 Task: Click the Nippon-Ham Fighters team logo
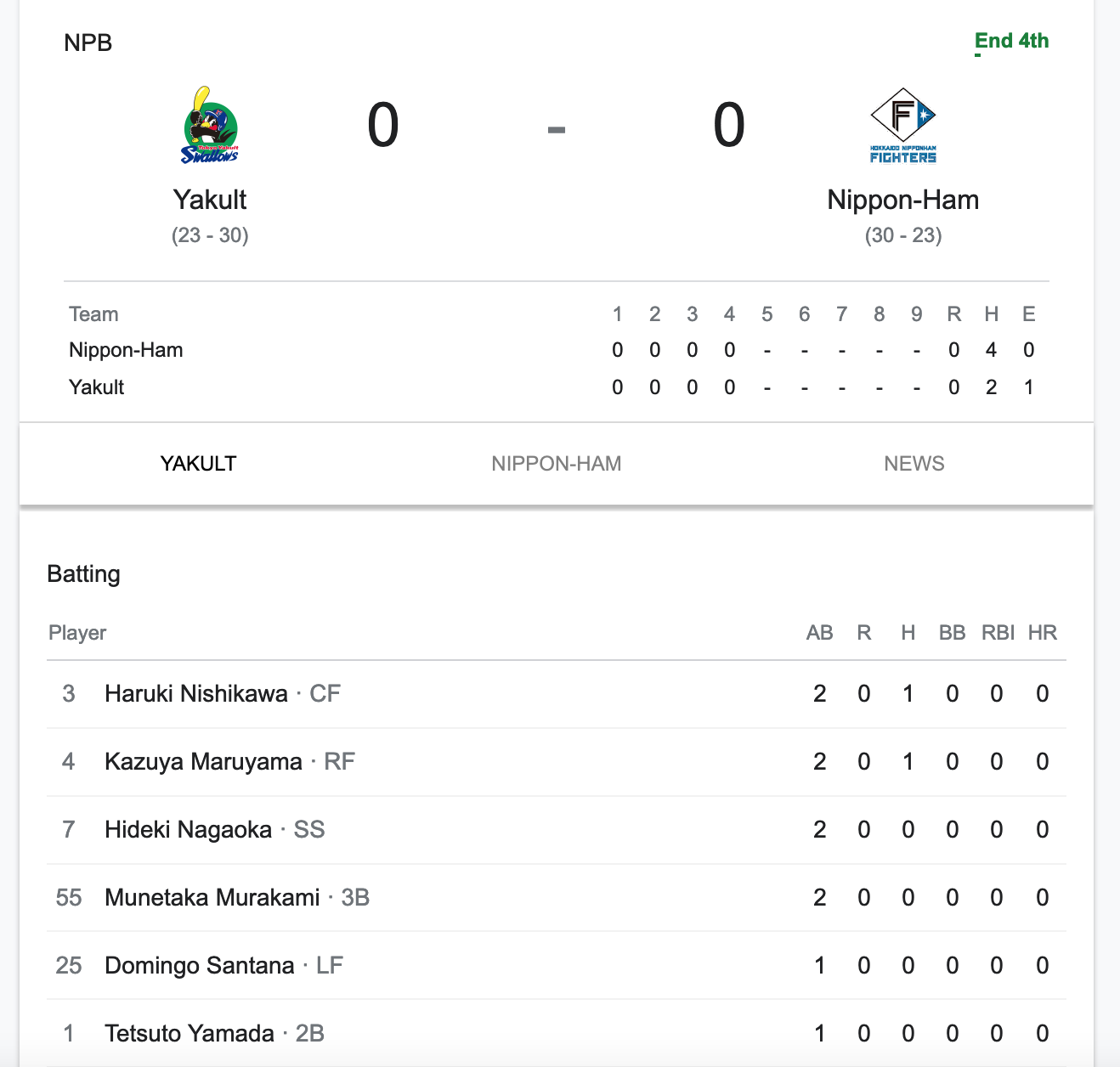coord(902,125)
